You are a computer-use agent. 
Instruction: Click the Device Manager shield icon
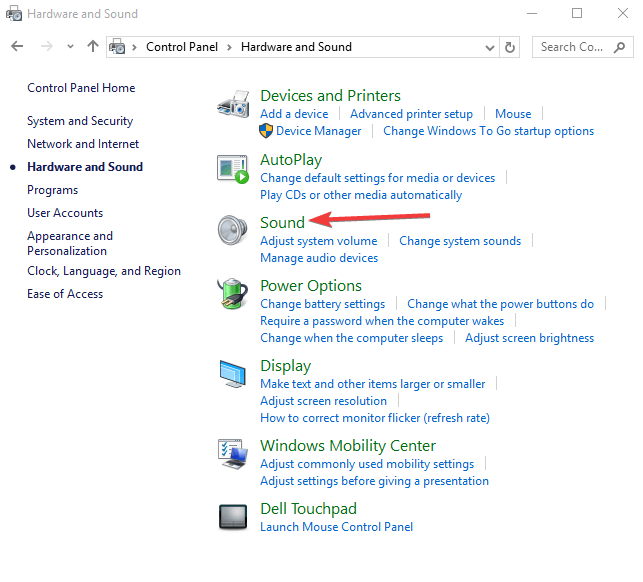pyautogui.click(x=266, y=131)
